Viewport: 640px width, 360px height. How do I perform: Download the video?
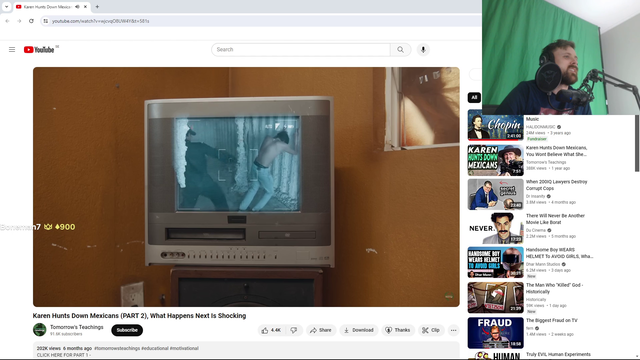click(x=358, y=330)
